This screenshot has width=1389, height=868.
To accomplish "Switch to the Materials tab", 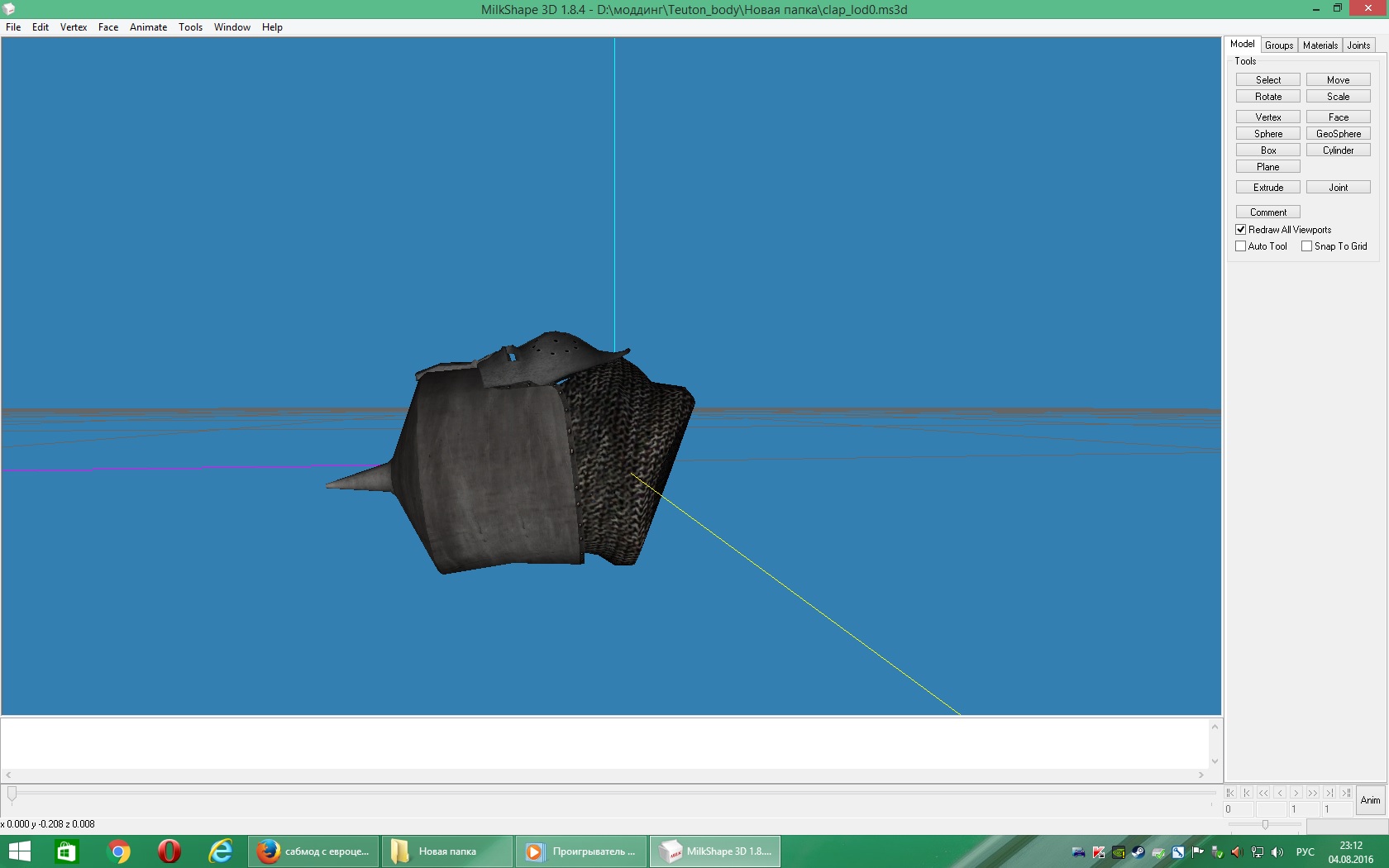I will point(1320,45).
